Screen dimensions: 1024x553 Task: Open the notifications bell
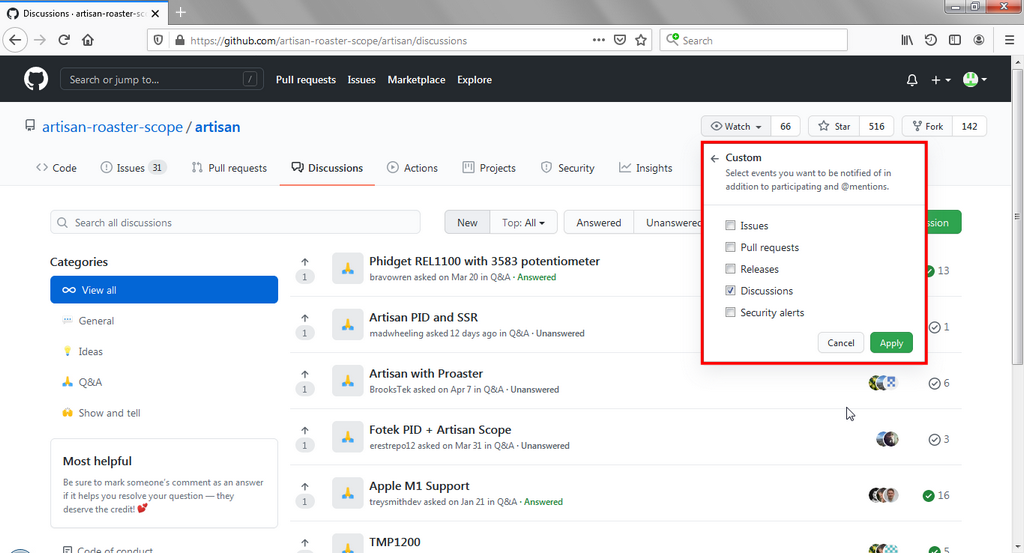coord(912,80)
